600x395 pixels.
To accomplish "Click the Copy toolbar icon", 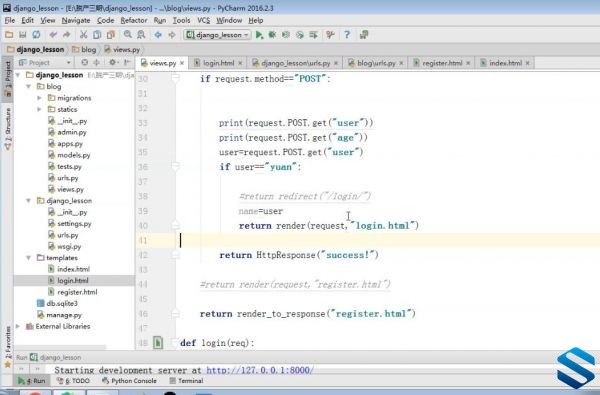I will pyautogui.click(x=97, y=35).
